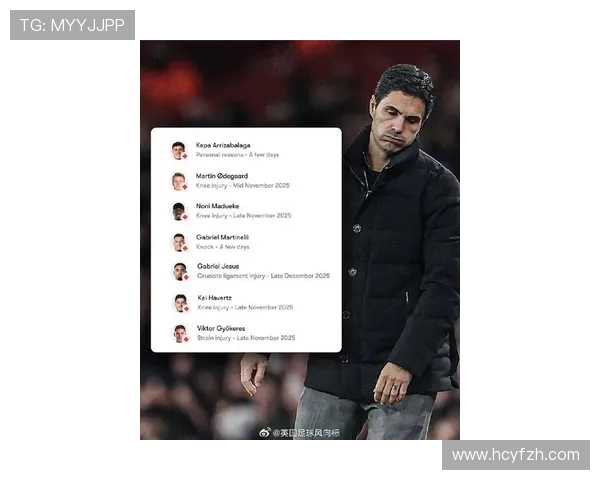
Task: Click Kepa Arrizabalaga's avatar icon
Action: pos(179,150)
